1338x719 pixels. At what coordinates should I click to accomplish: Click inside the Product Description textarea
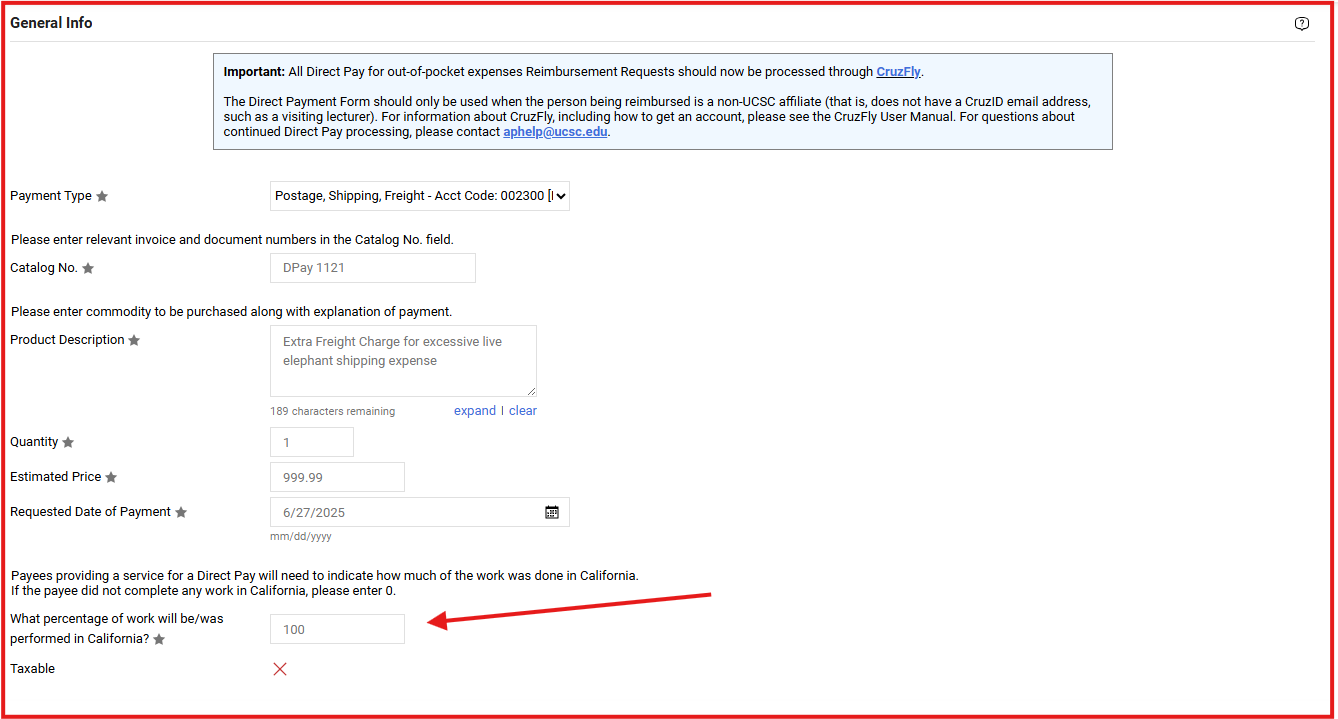click(402, 360)
